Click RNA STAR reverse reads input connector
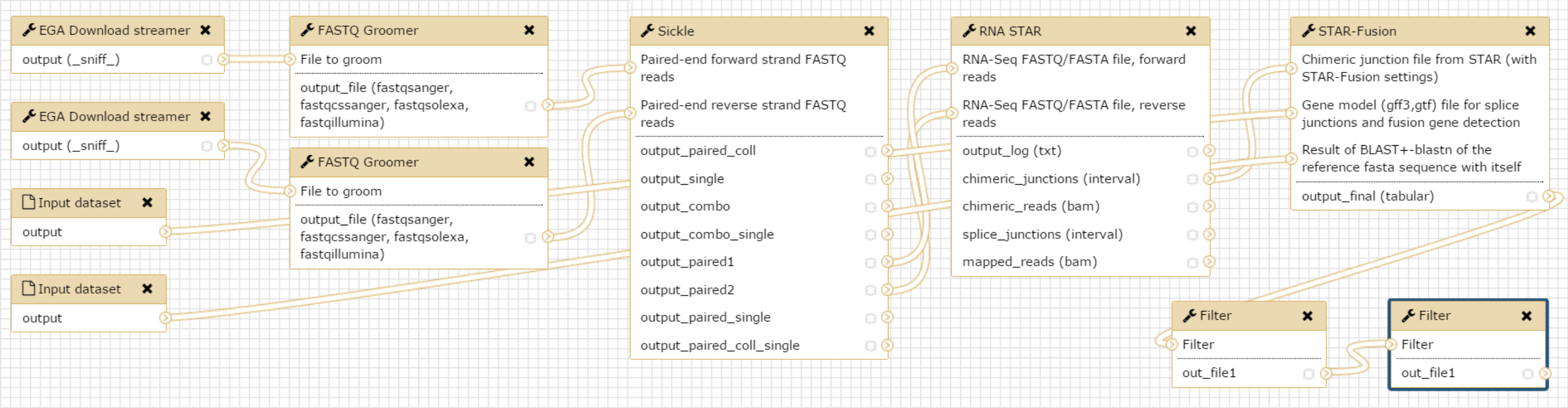This screenshot has width=1568, height=408. pyautogui.click(x=952, y=113)
